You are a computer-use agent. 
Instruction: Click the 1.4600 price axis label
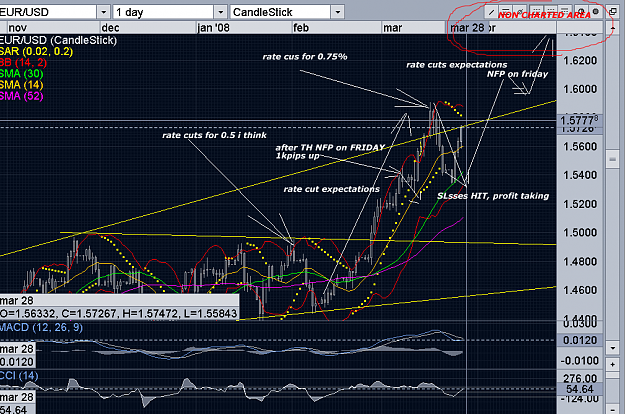tap(580, 290)
